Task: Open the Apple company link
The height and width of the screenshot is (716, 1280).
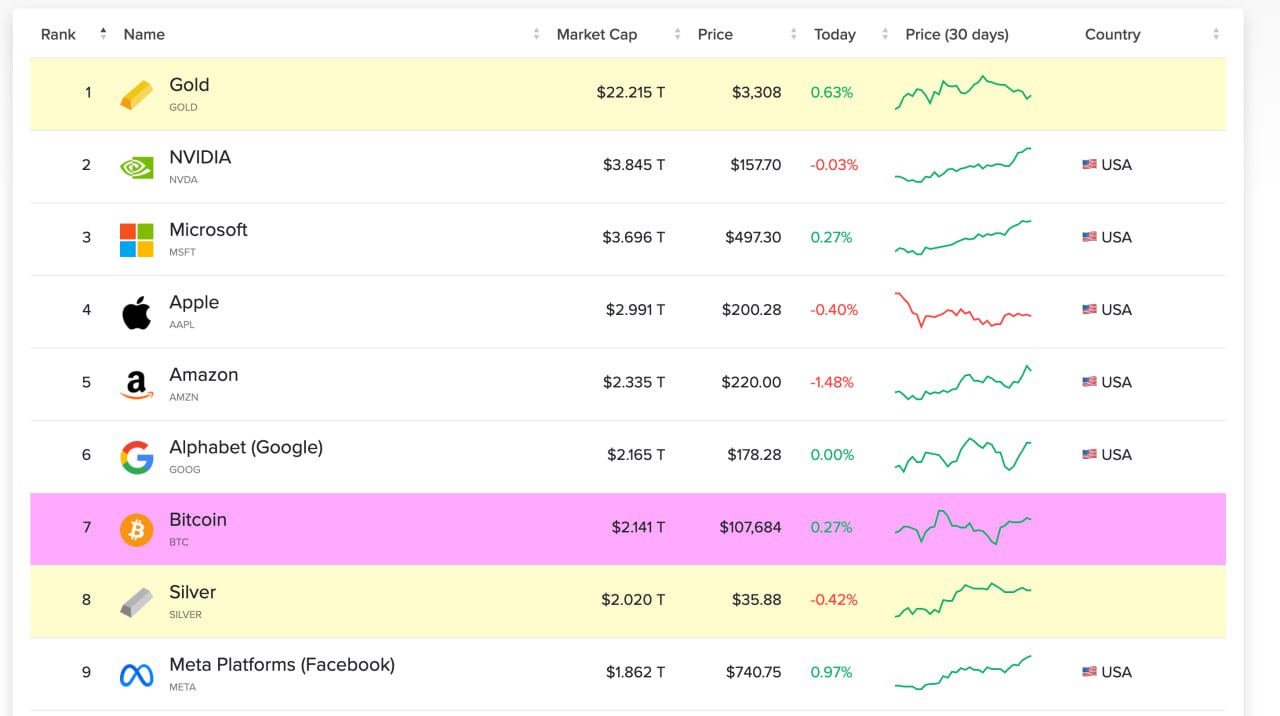Action: click(x=194, y=302)
